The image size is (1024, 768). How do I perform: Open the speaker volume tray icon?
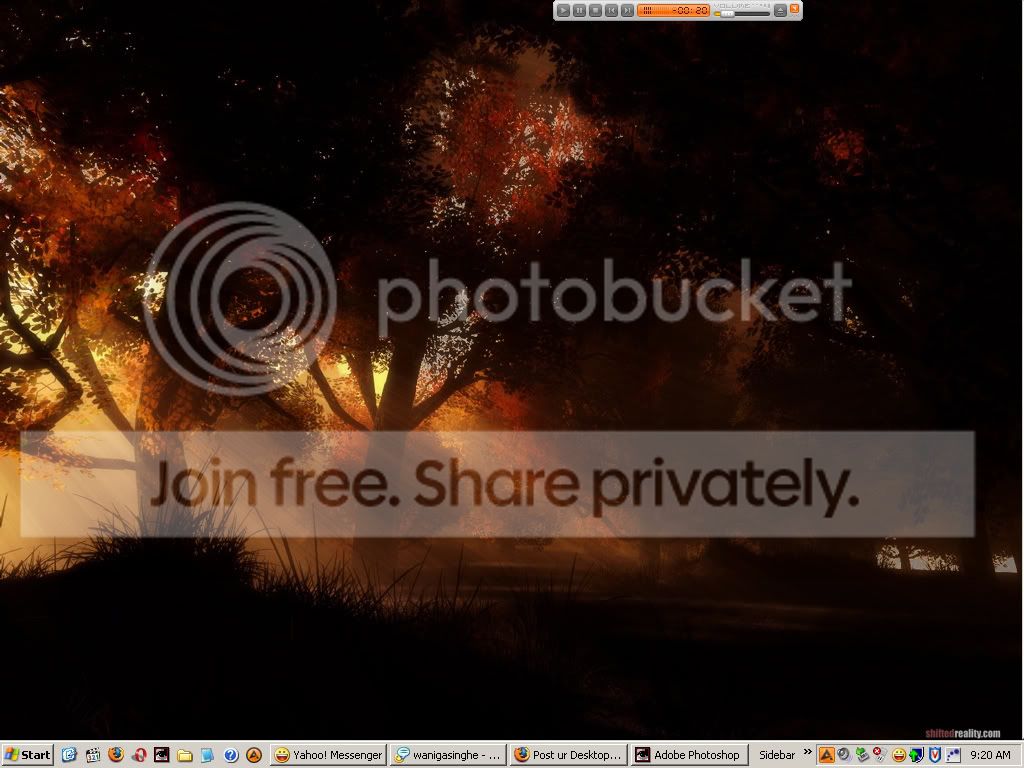pyautogui.click(x=843, y=754)
